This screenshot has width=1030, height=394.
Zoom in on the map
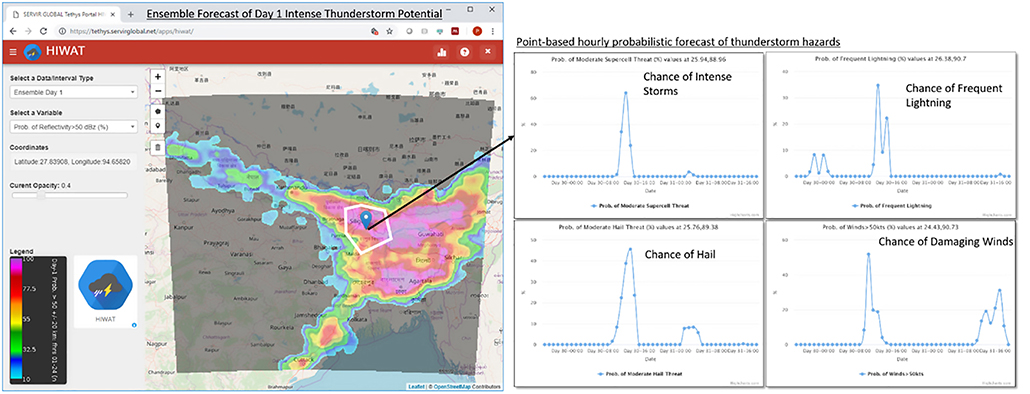(158, 76)
